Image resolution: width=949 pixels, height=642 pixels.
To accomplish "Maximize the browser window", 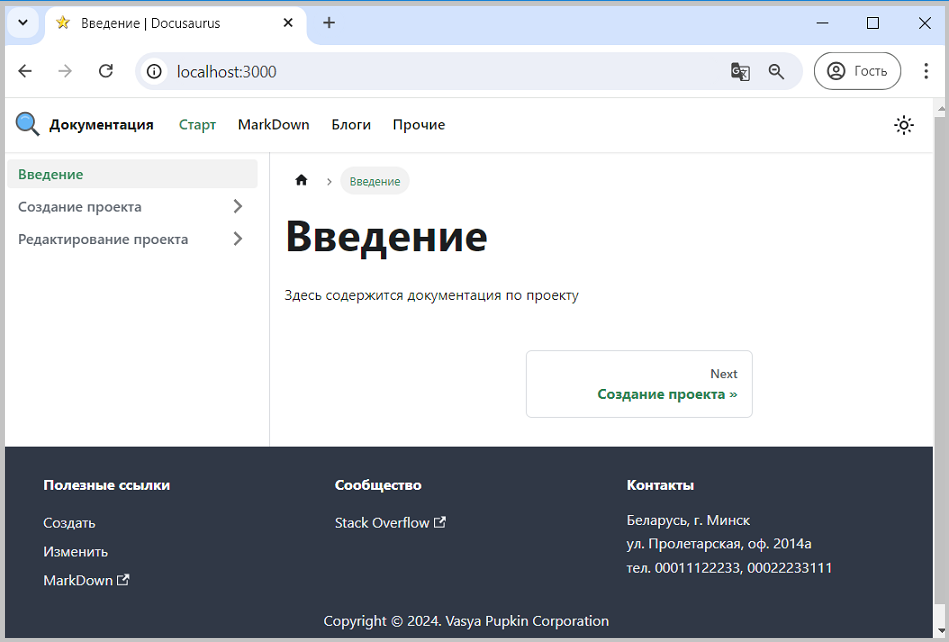I will 873,23.
